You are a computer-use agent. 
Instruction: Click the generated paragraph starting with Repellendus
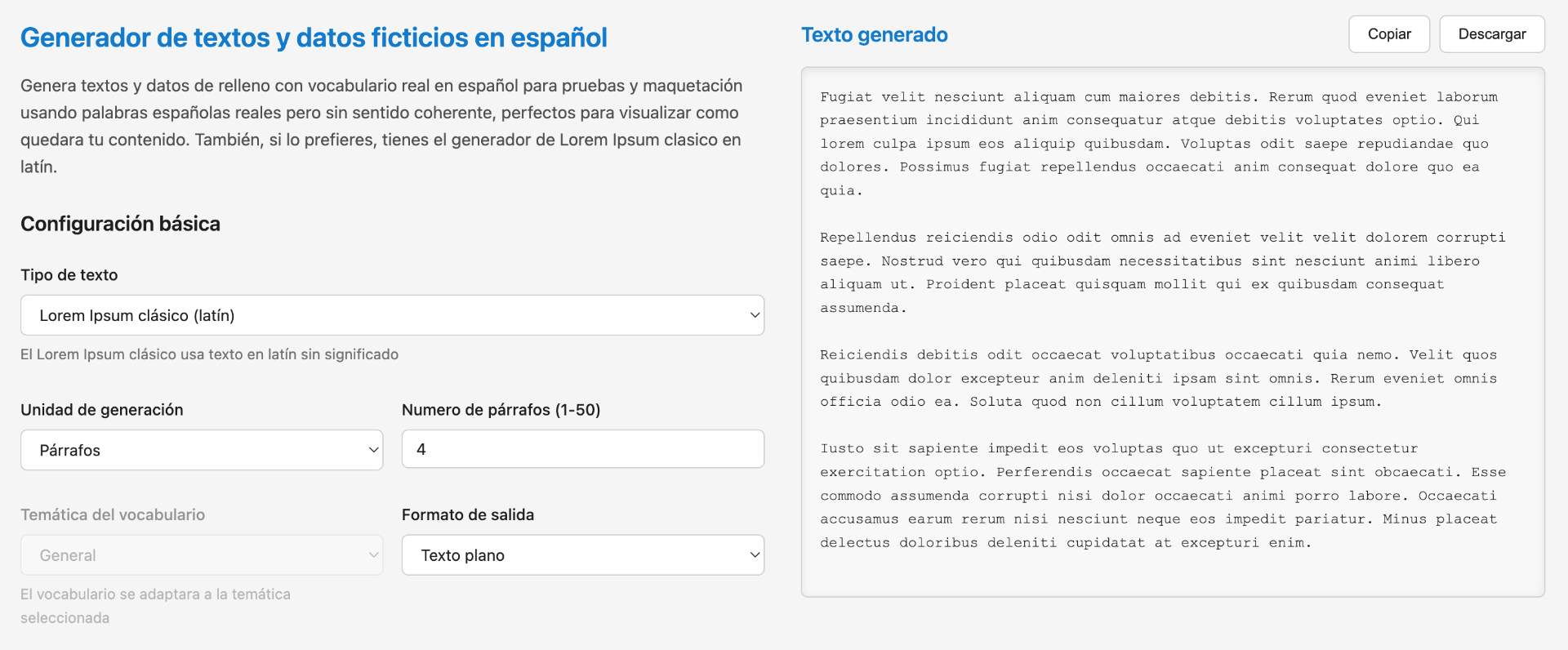[1160, 273]
